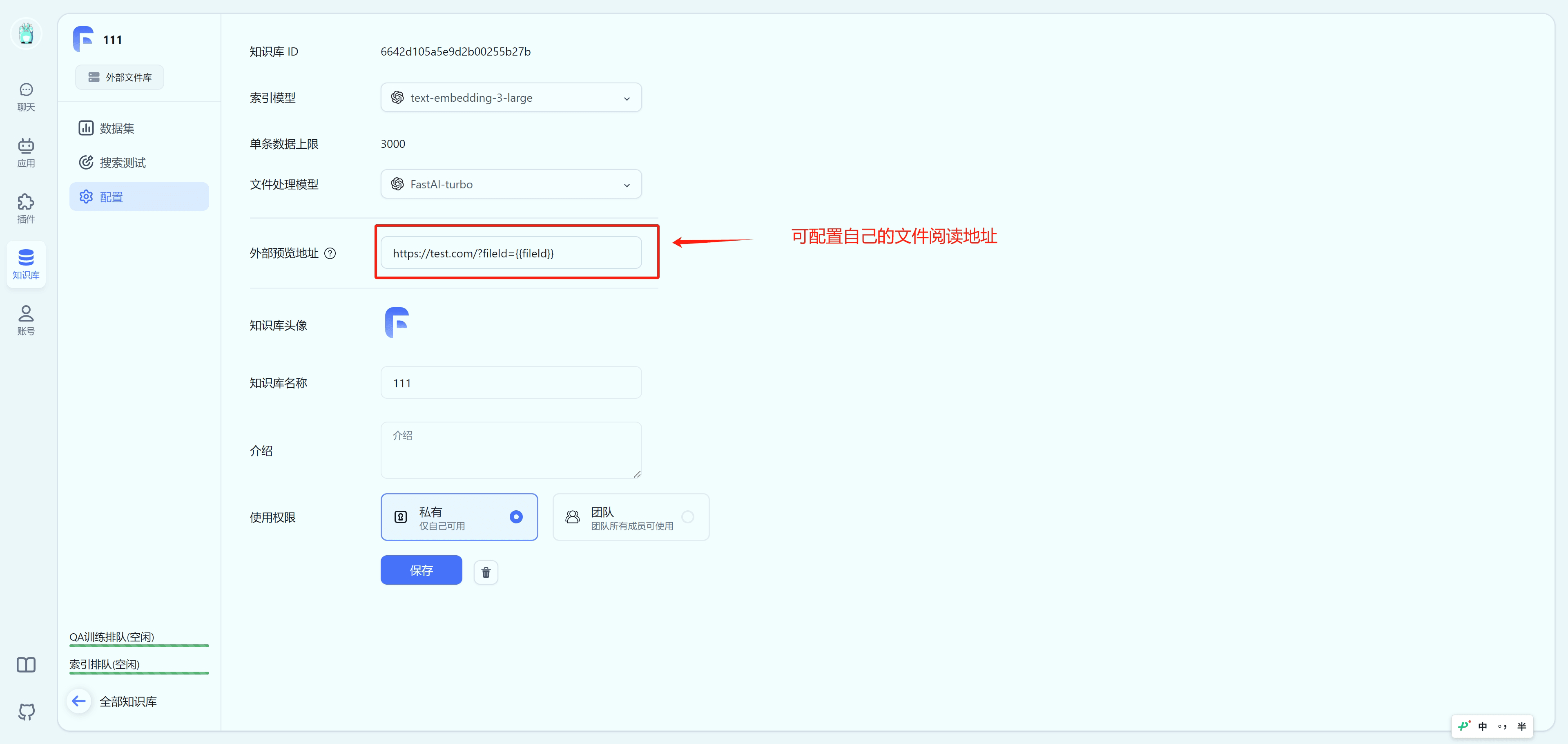Open the 搜索测试 menu item
The width and height of the screenshot is (1568, 744).
123,163
